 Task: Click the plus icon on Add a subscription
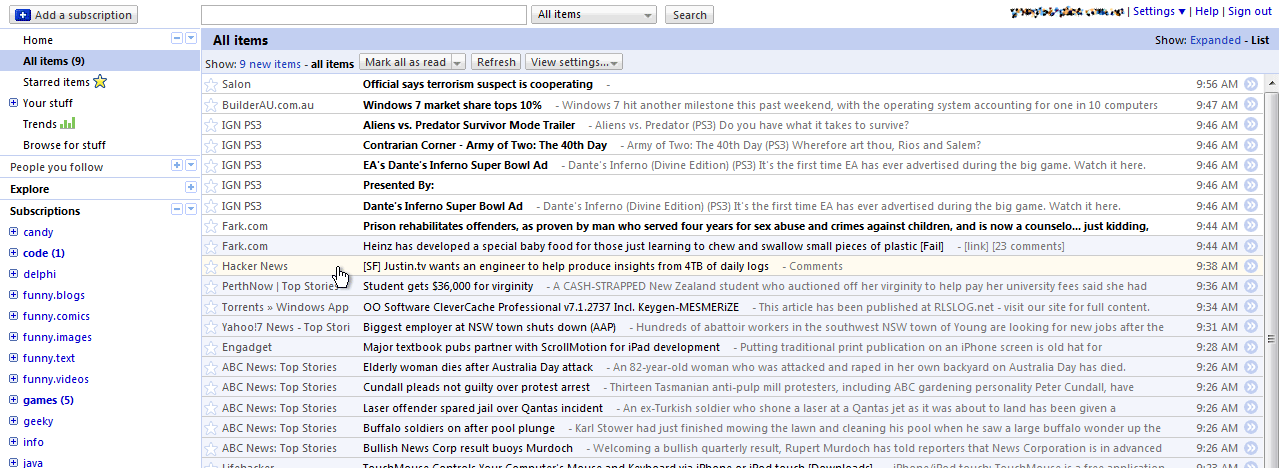(23, 15)
